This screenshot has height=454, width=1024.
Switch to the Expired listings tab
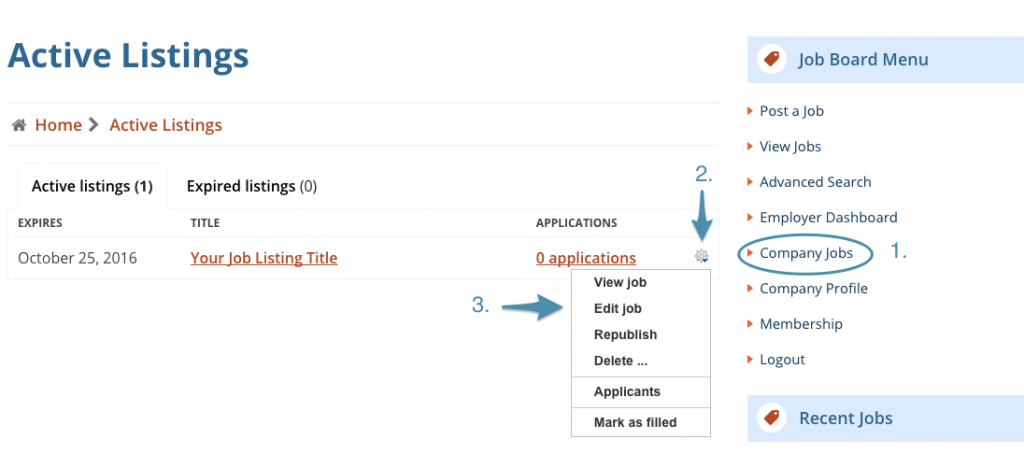251,186
